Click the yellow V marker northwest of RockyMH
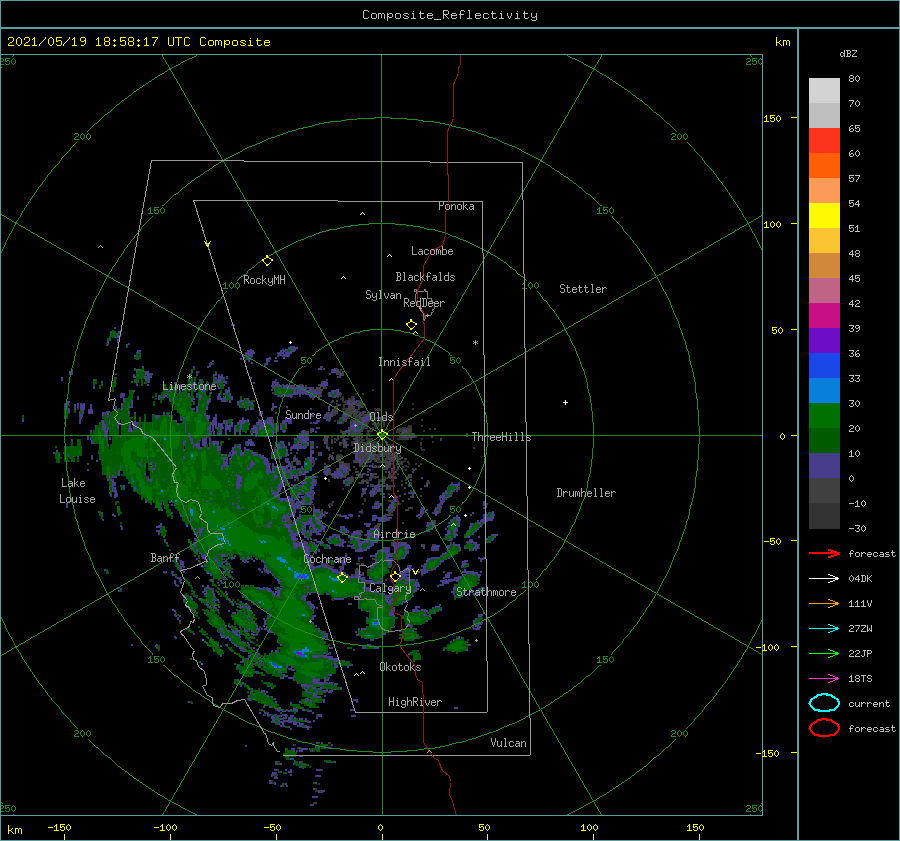Screen dimensions: 900x841 (208, 244)
